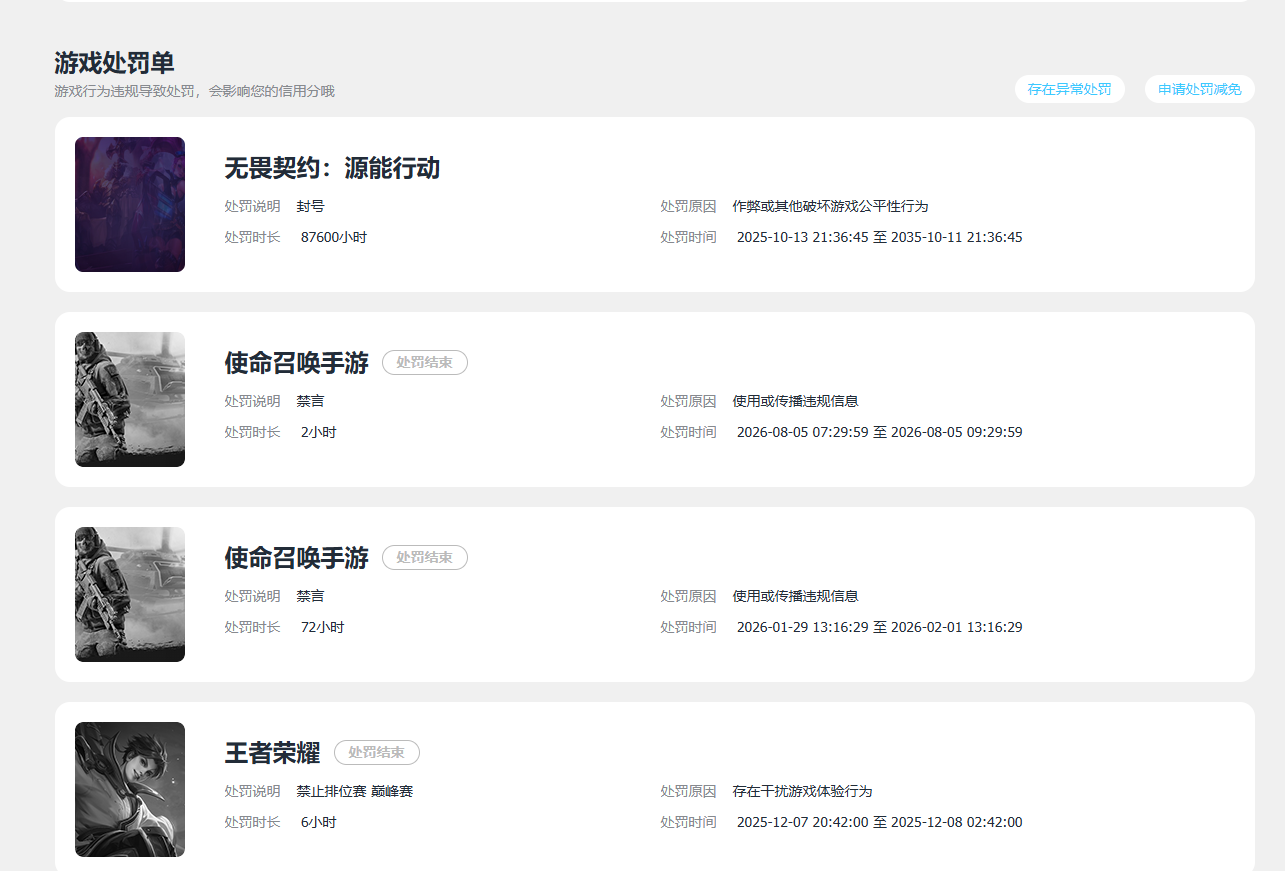
Task: Click 禁言 on the 2小时 penalty record
Action: 310,402
